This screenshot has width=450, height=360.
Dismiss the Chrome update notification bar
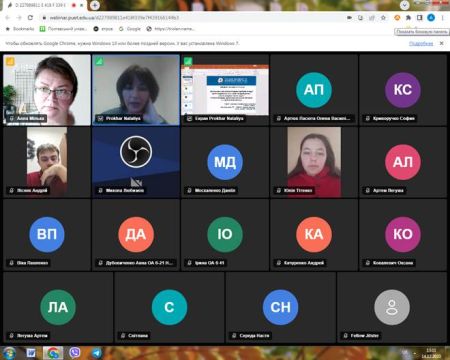[441, 43]
